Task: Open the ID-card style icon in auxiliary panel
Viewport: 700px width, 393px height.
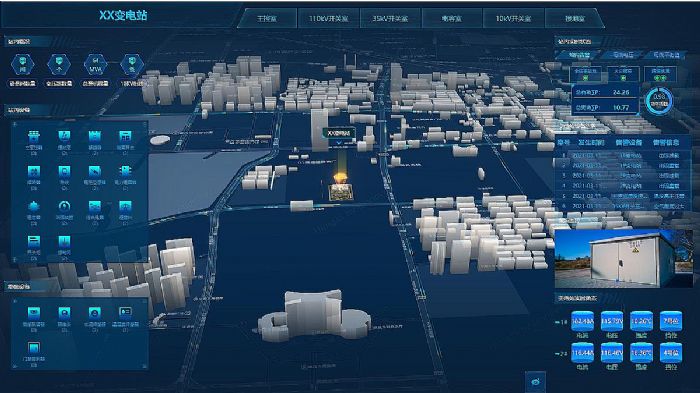Action: tap(125, 312)
